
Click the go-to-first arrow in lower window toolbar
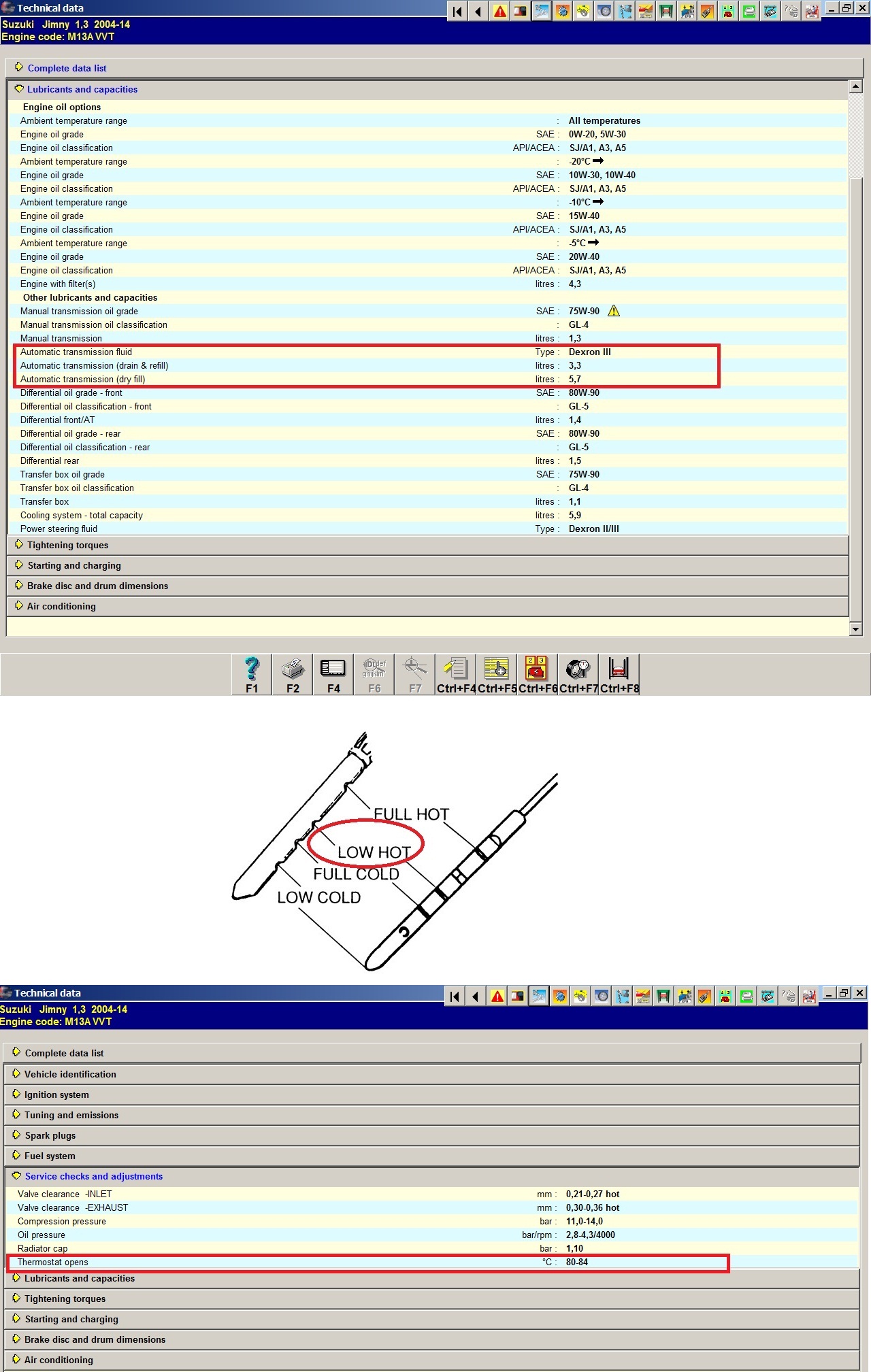click(x=455, y=997)
